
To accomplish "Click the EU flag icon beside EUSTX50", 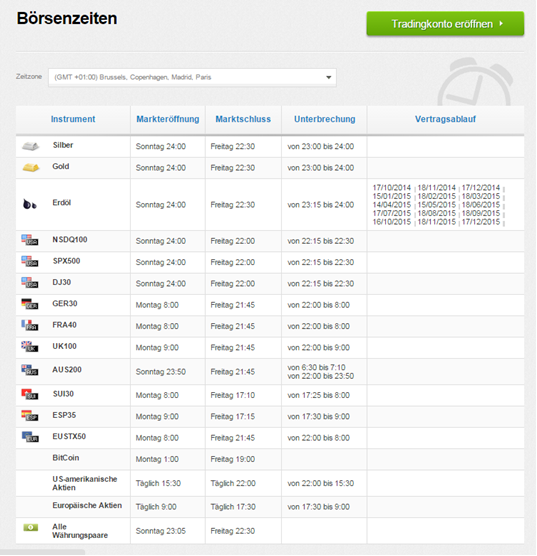I will pos(30,437).
